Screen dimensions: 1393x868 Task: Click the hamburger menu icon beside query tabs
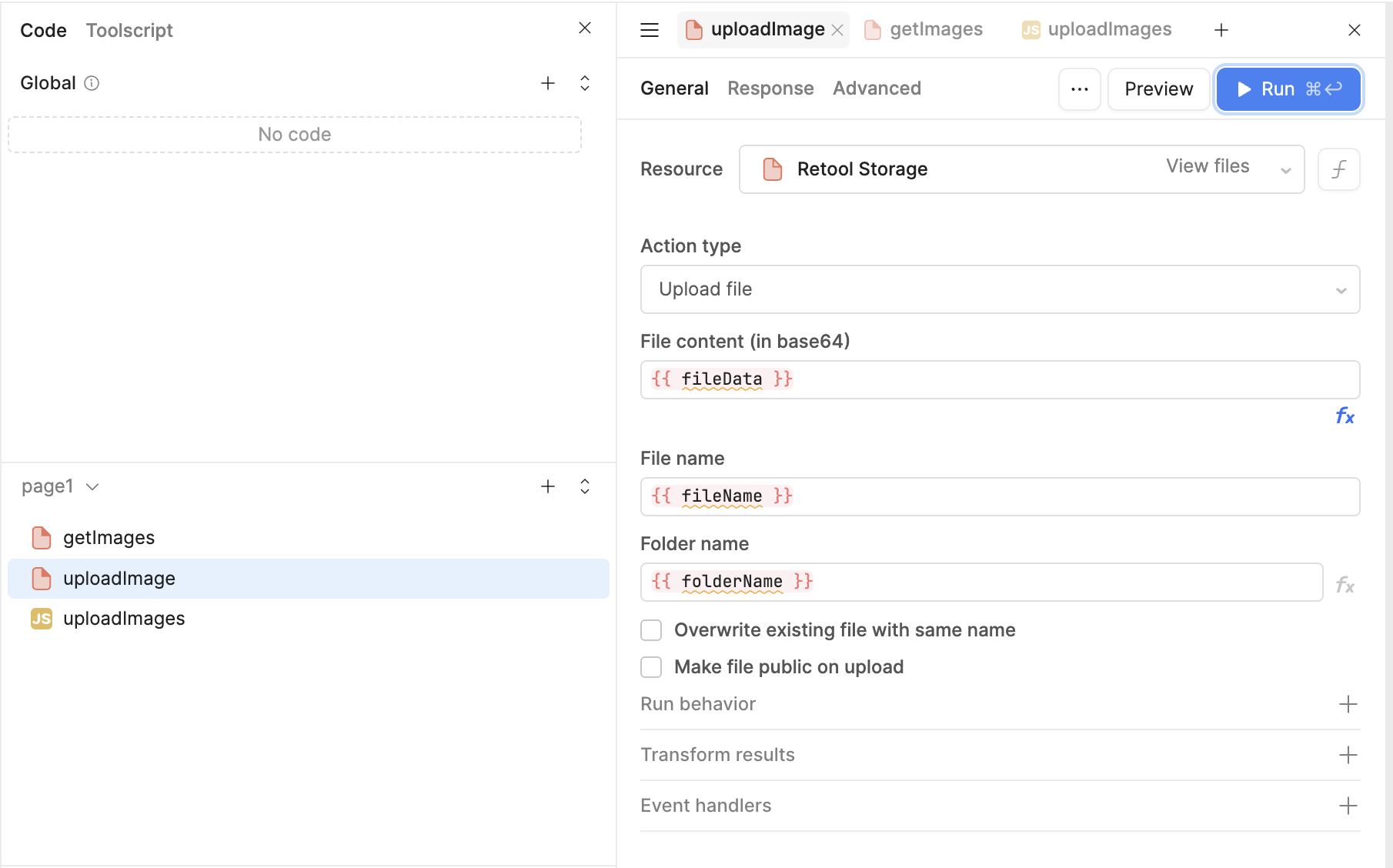tap(650, 30)
